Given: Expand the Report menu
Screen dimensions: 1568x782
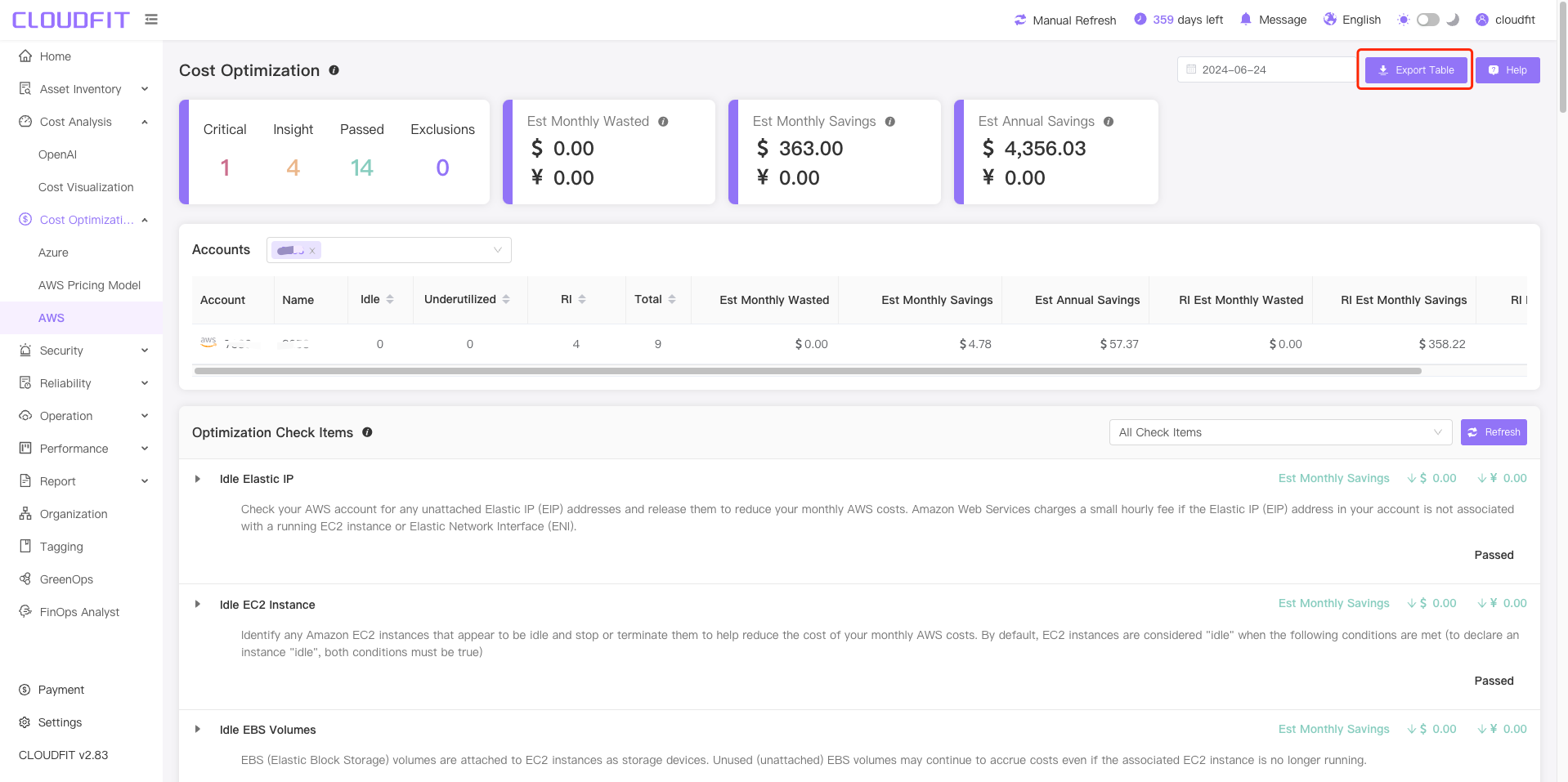Looking at the screenshot, I should click(x=145, y=481).
